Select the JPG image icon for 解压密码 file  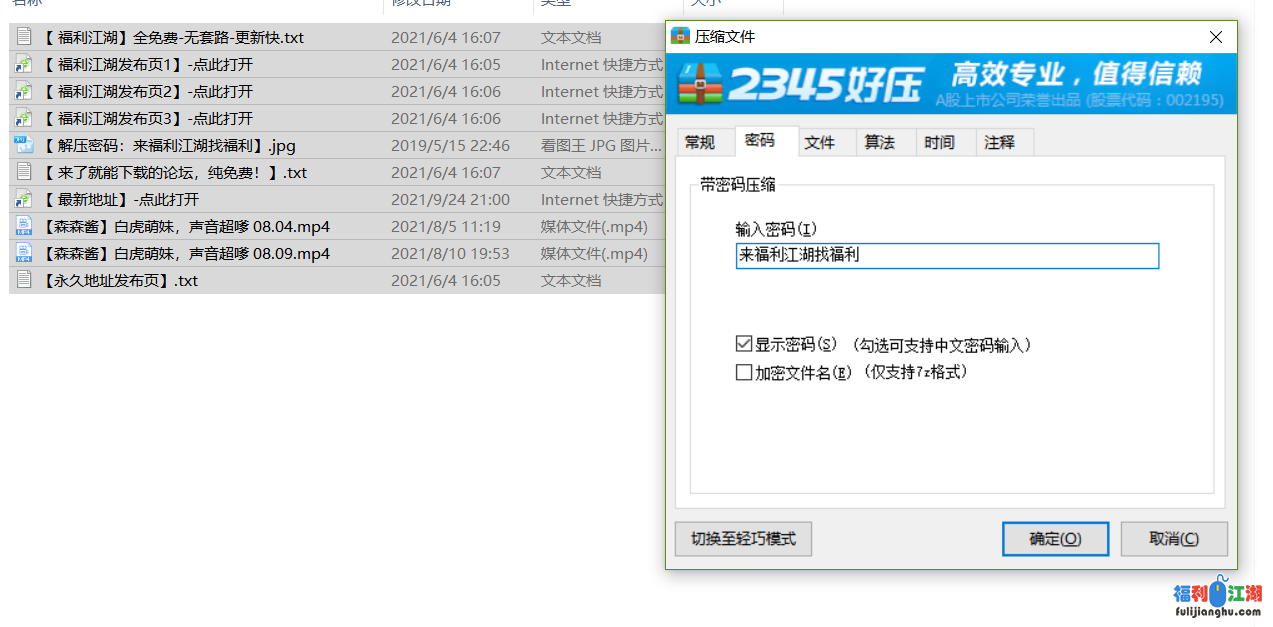point(24,146)
